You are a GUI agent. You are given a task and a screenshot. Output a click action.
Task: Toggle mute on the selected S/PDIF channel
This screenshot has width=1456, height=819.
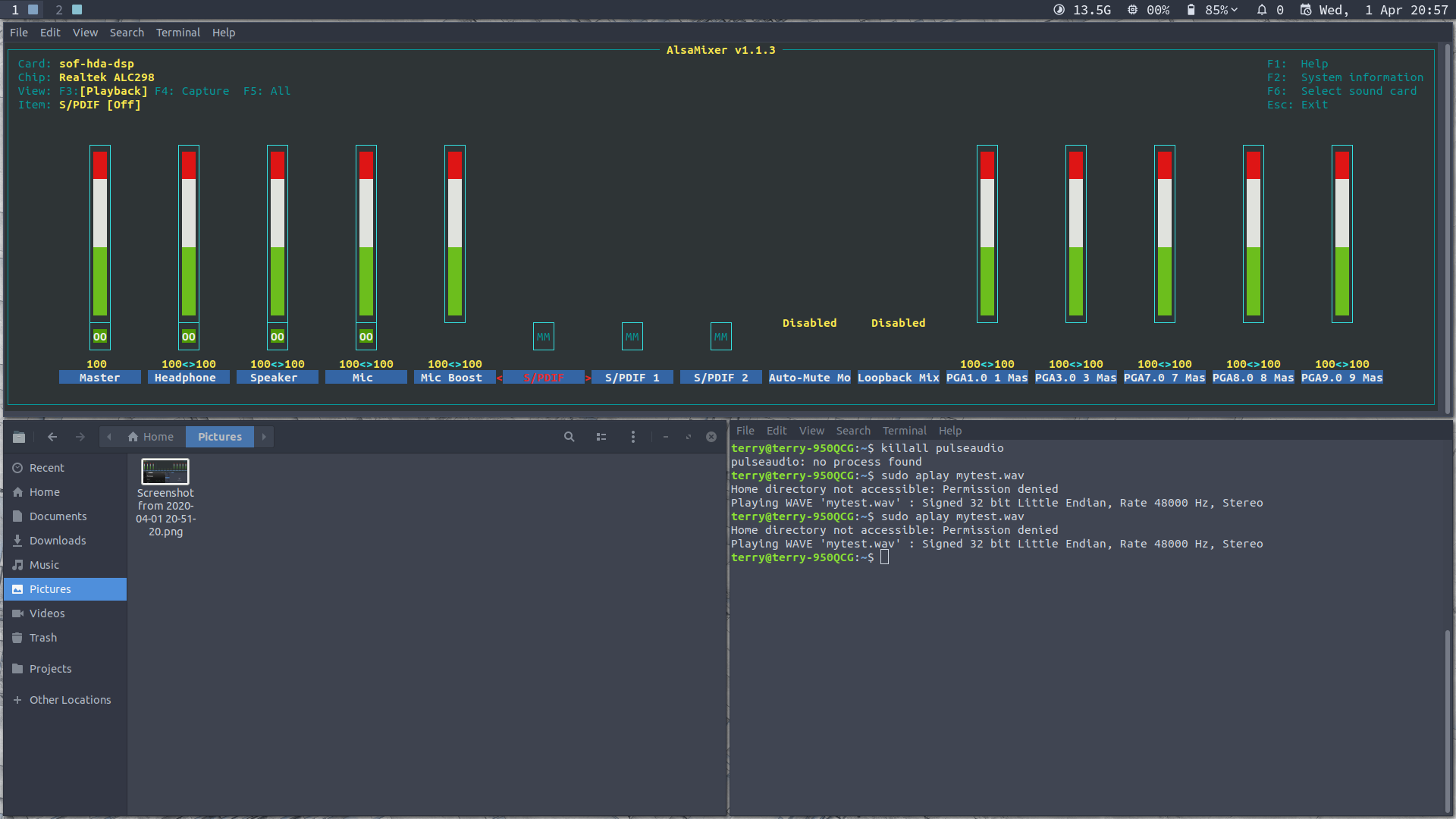click(x=543, y=336)
